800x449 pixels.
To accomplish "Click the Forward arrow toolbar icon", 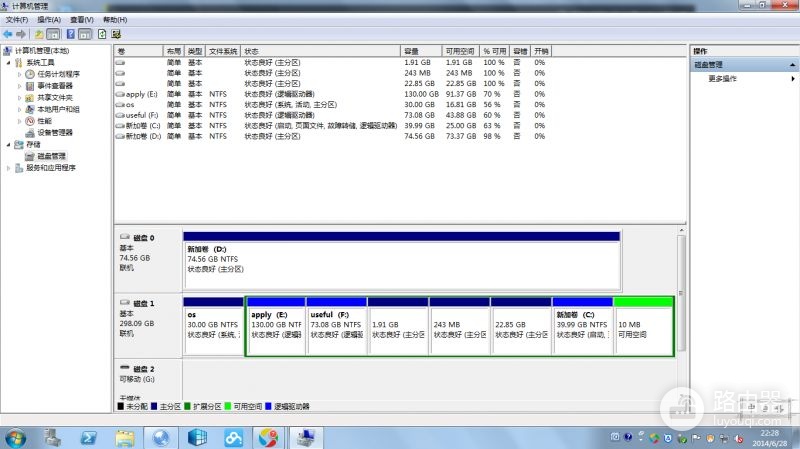I will click(21, 34).
